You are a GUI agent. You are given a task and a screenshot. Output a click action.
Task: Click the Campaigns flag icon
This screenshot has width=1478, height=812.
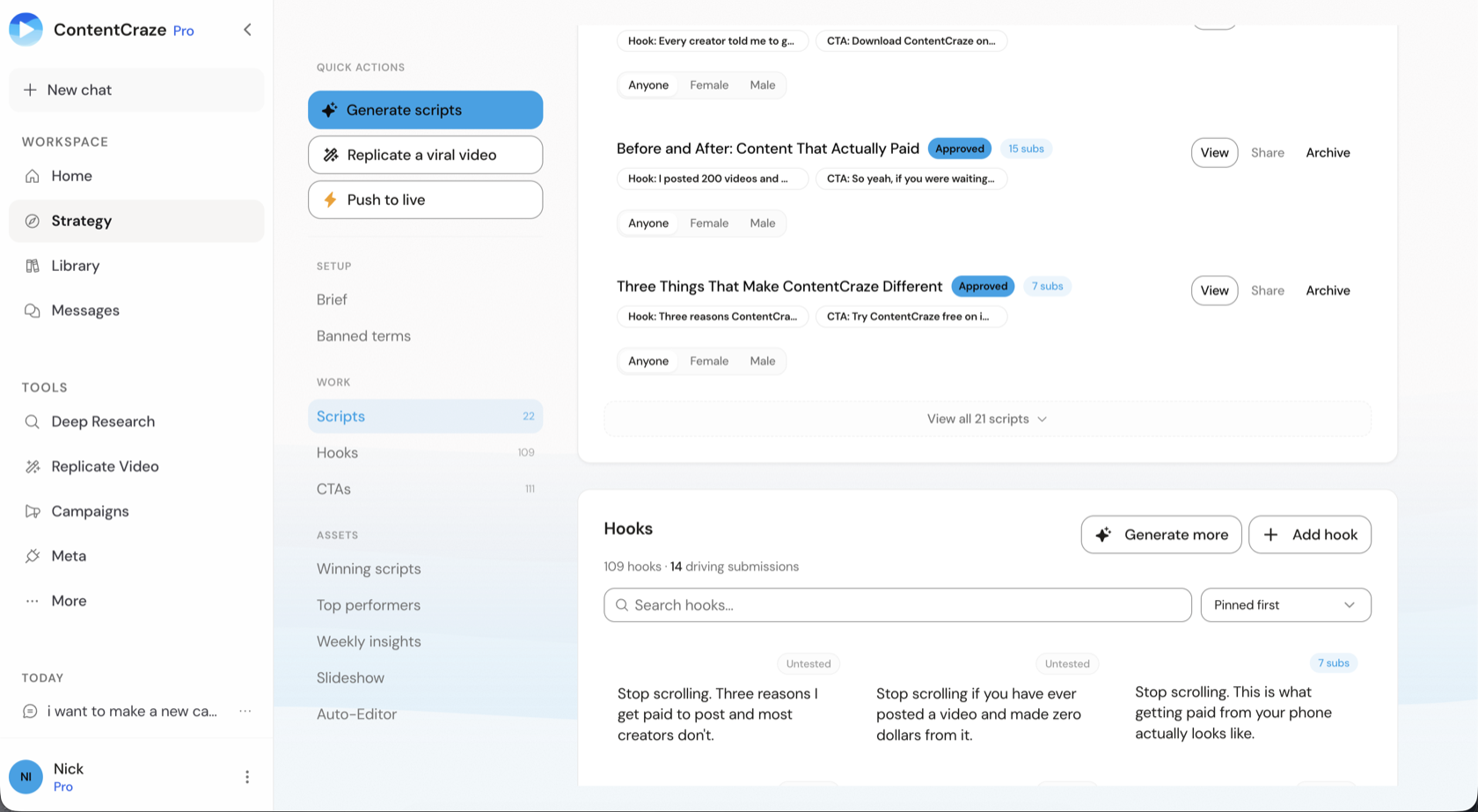pos(33,511)
